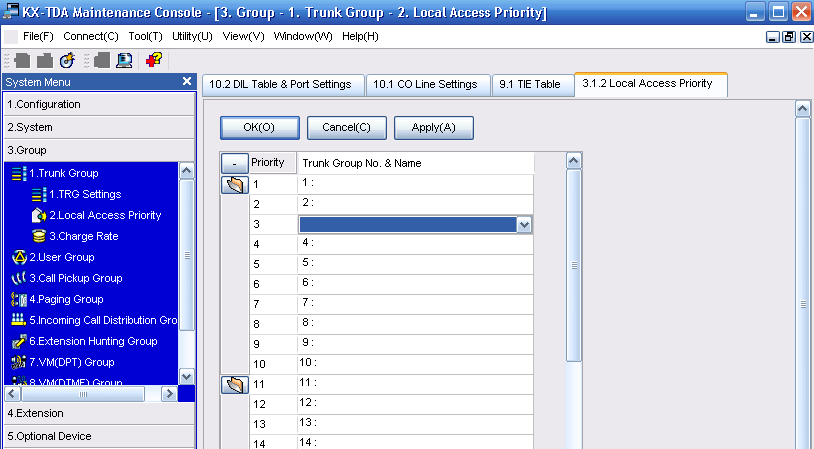Click system menu horizontal scroll right arrow
The height and width of the screenshot is (449, 814).
point(169,394)
